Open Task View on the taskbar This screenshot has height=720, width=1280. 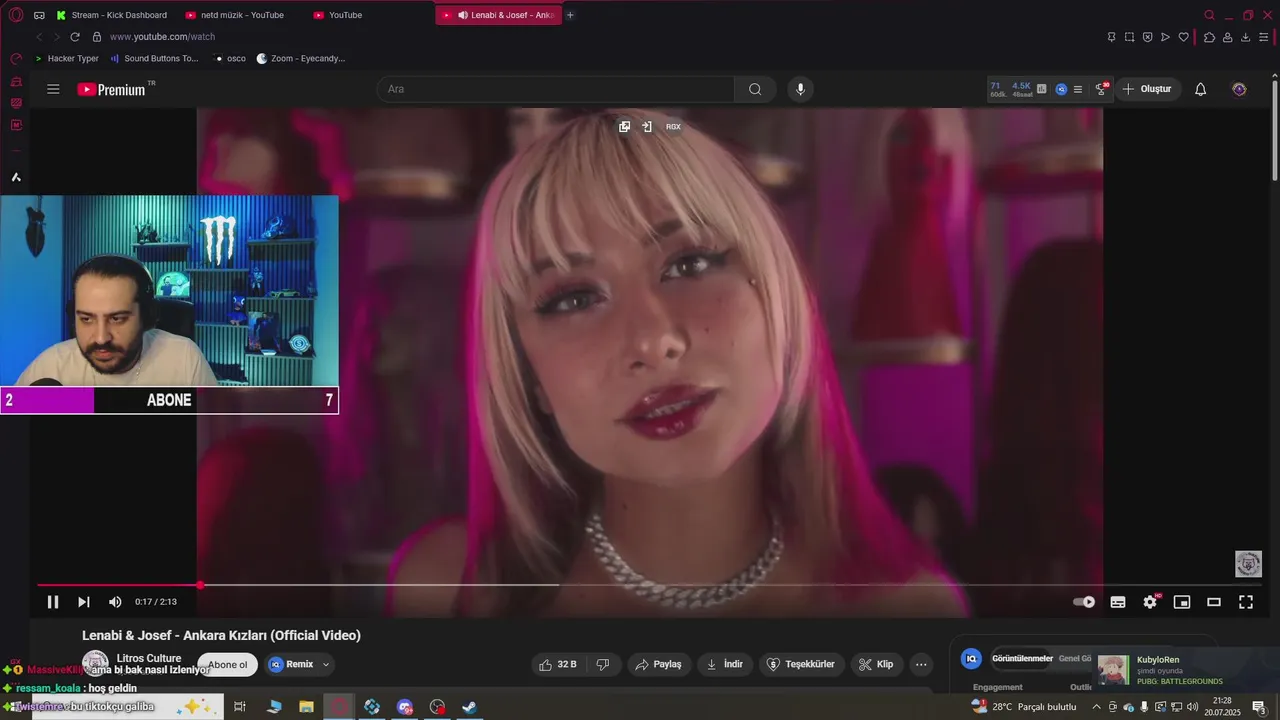[x=240, y=707]
